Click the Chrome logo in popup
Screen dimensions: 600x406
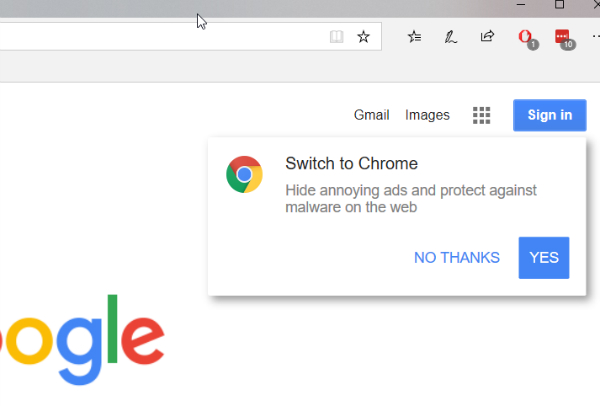point(244,174)
